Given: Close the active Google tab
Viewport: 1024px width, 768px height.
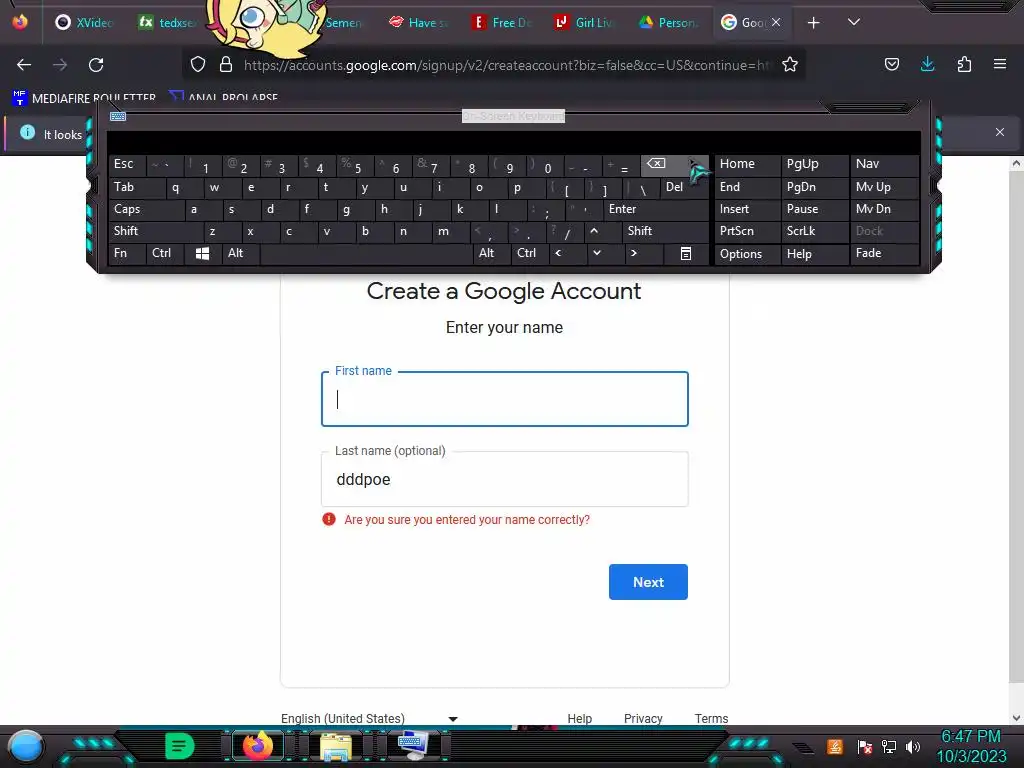Looking at the screenshot, I should [776, 22].
